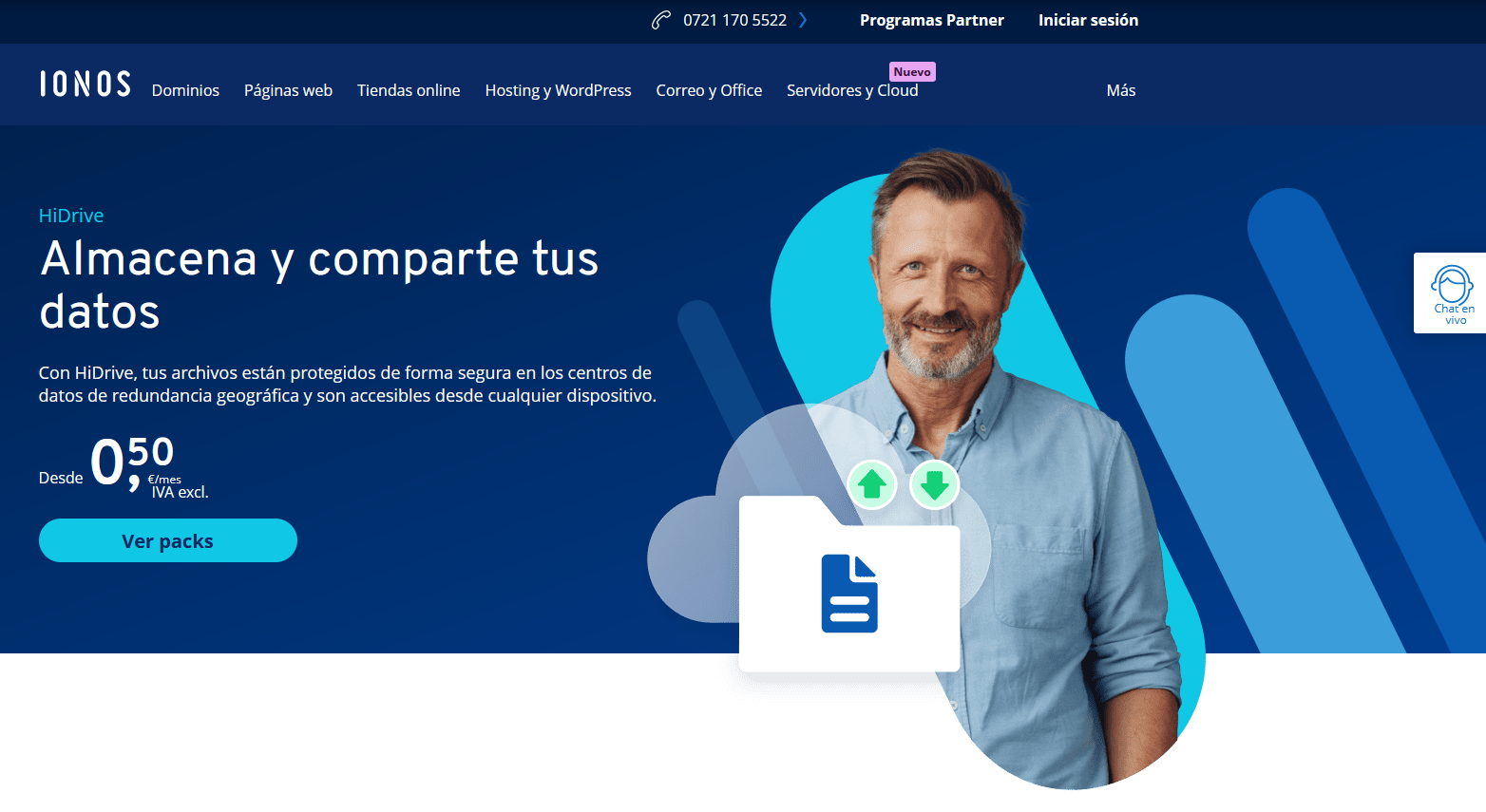Click the heading Almacena y comparte tus datos
Viewport: 1486px width, 812px height.
click(319, 285)
